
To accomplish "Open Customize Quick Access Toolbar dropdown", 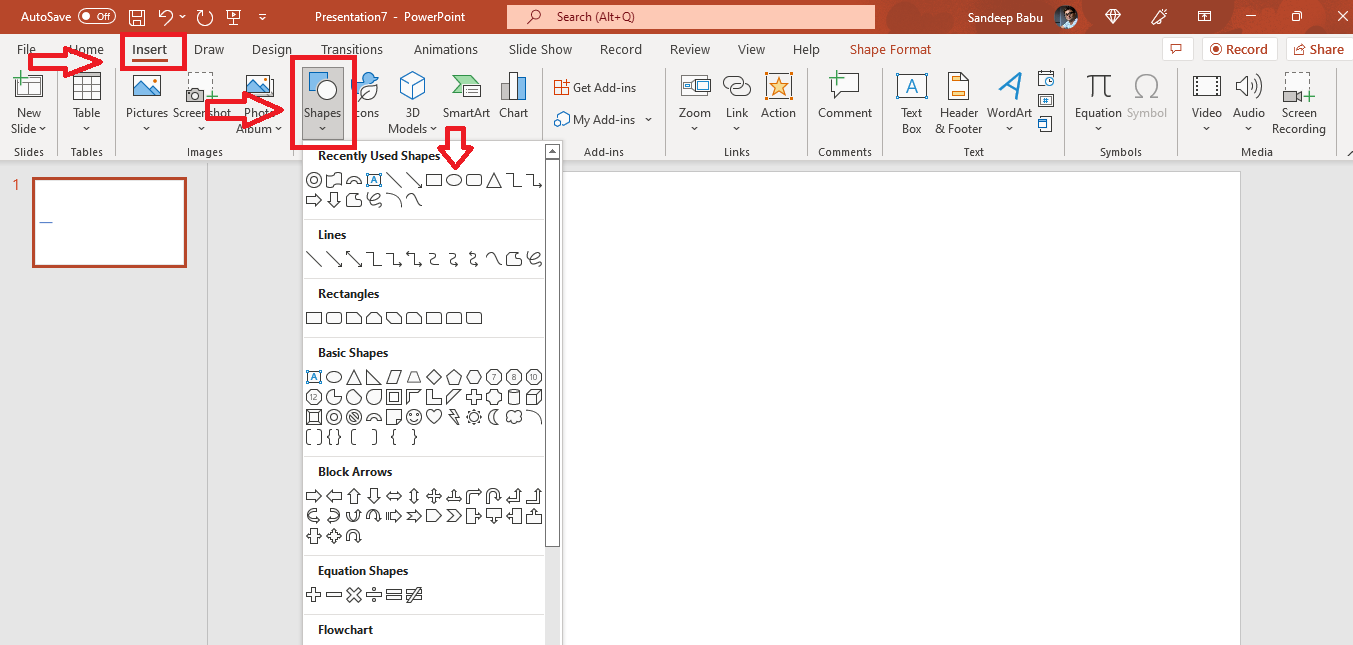I will click(263, 17).
